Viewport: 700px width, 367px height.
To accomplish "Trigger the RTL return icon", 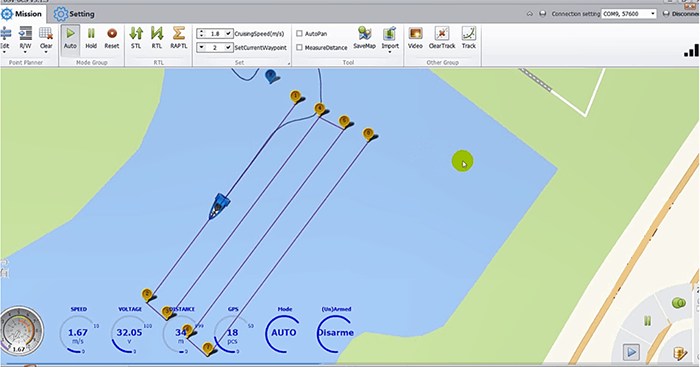I will (157, 33).
